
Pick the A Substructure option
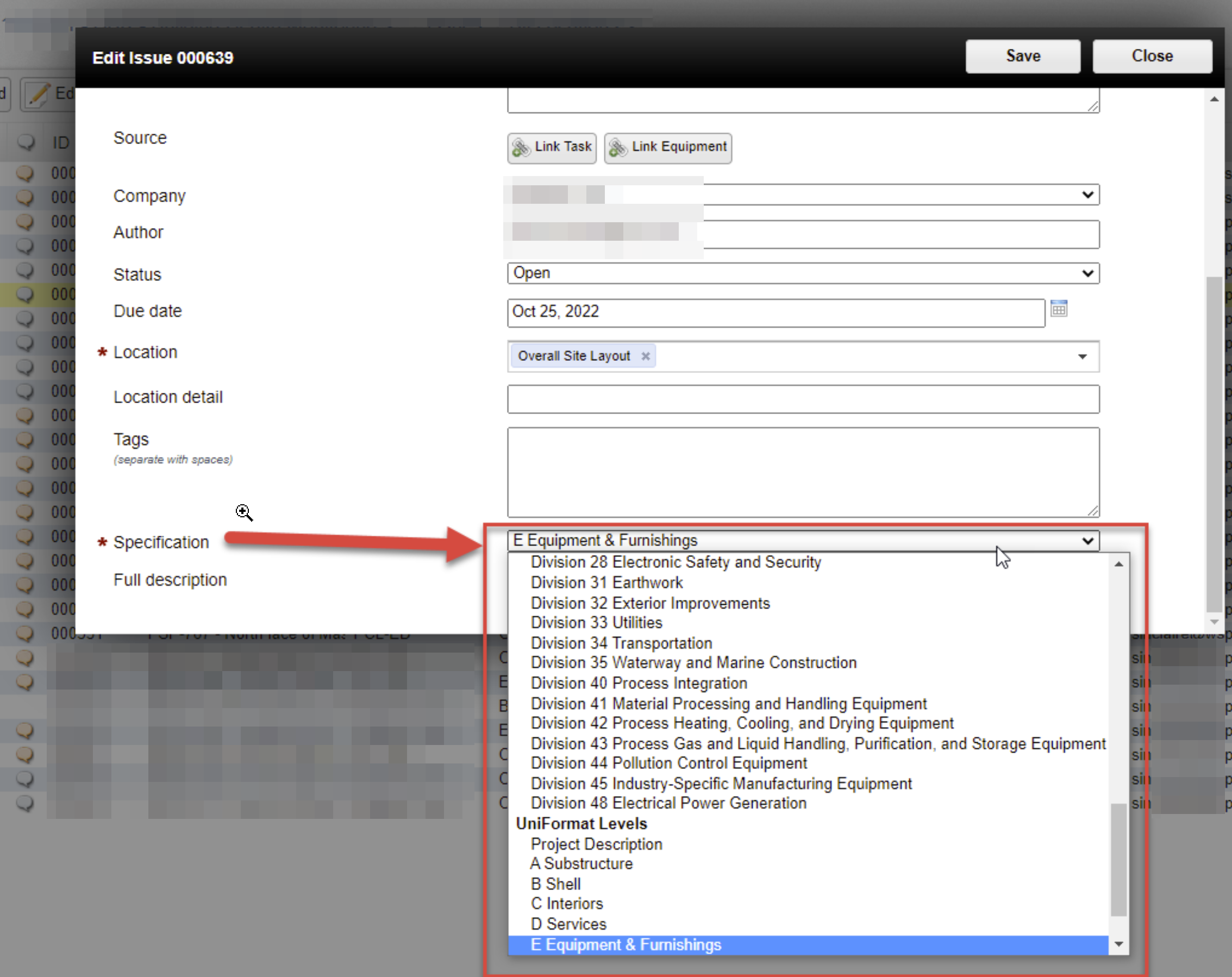581,864
